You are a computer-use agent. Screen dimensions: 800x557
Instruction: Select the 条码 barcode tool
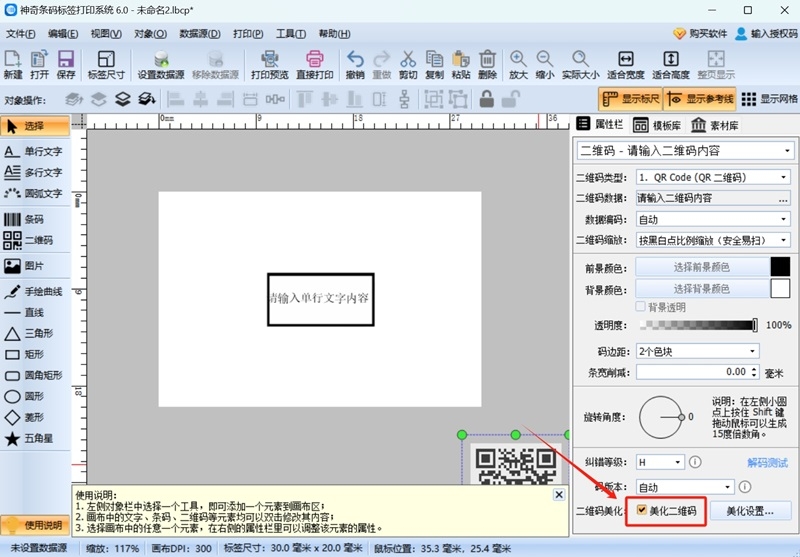pyautogui.click(x=24, y=219)
